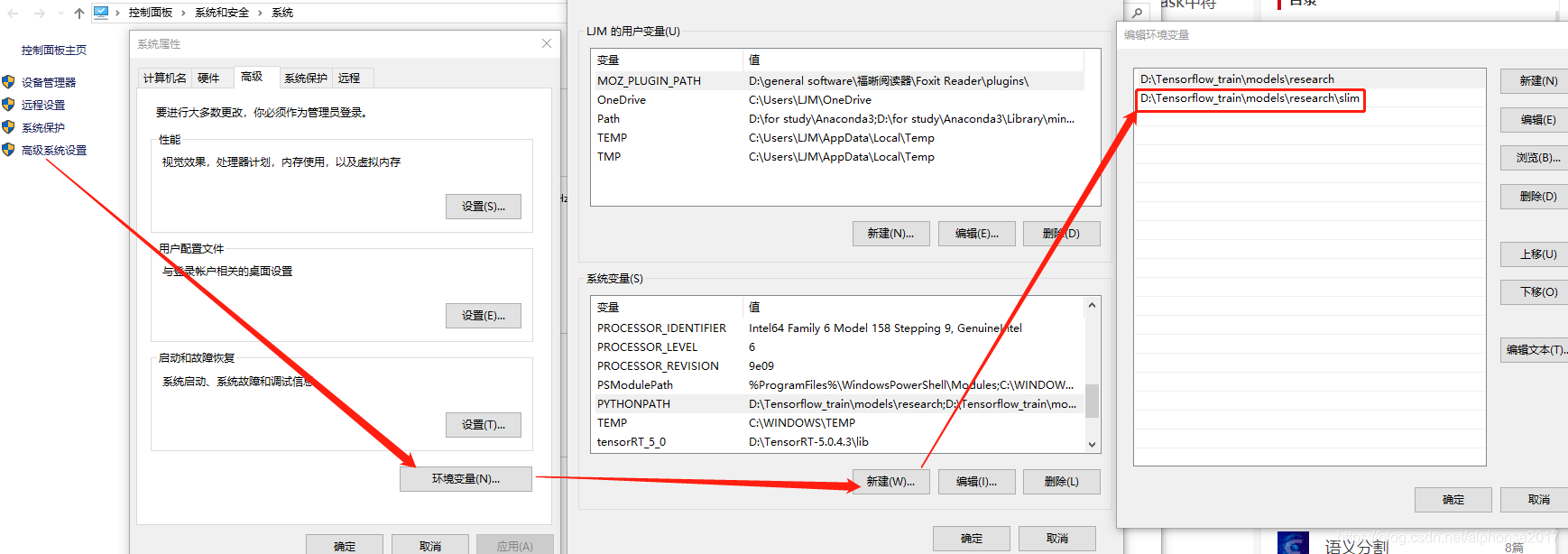1568x554 pixels.
Task: Click the computer icon in address bar
Action: [x=101, y=13]
